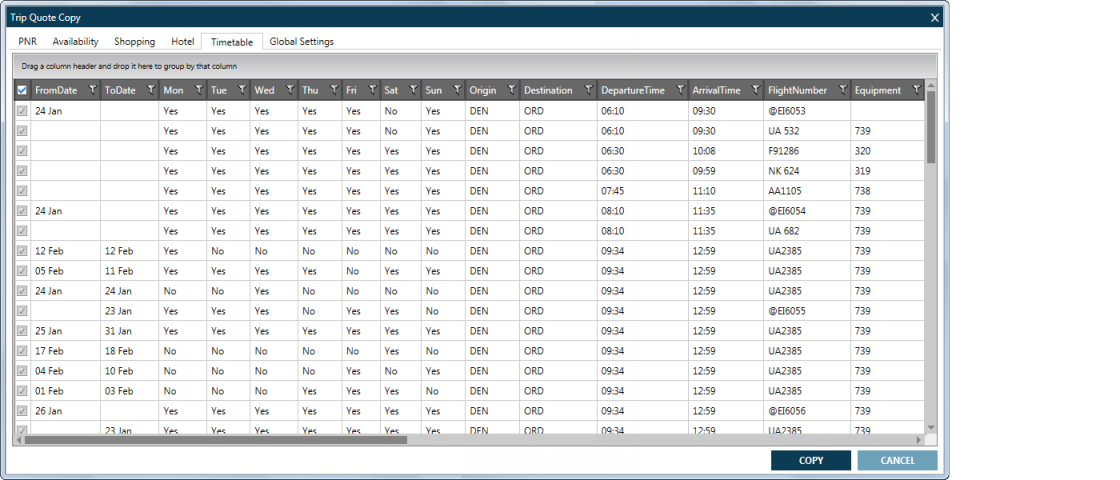Open filter for the Destination column
The width and height of the screenshot is (1120, 480).
(x=590, y=90)
